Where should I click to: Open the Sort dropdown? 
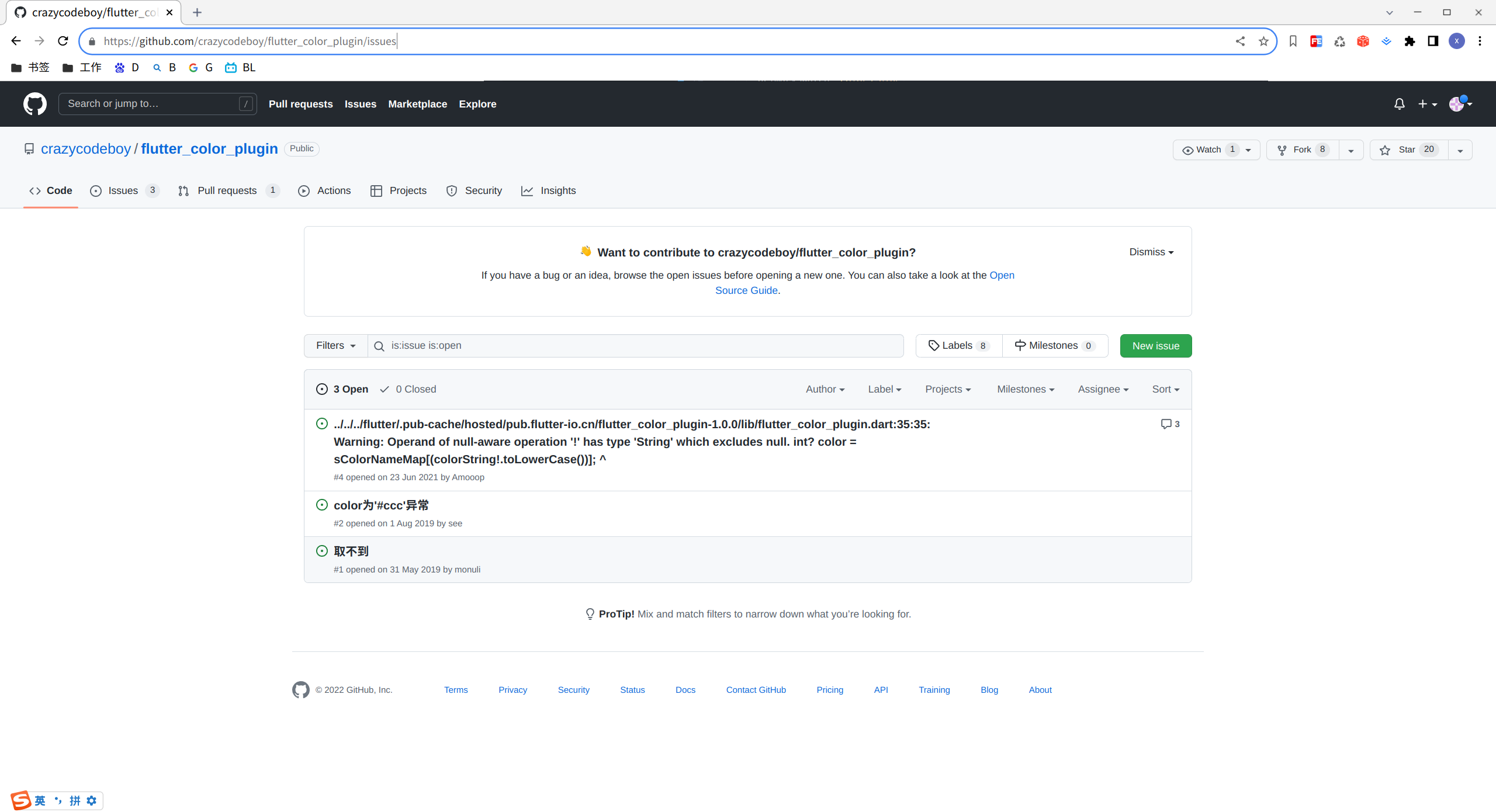1166,389
